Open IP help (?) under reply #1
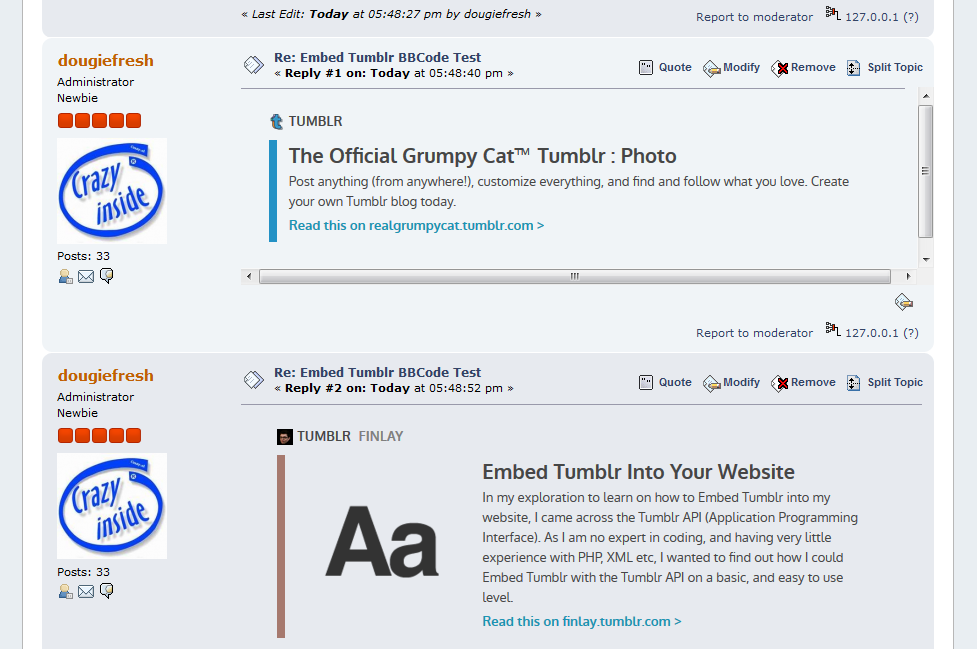This screenshot has height=649, width=977. 911,333
